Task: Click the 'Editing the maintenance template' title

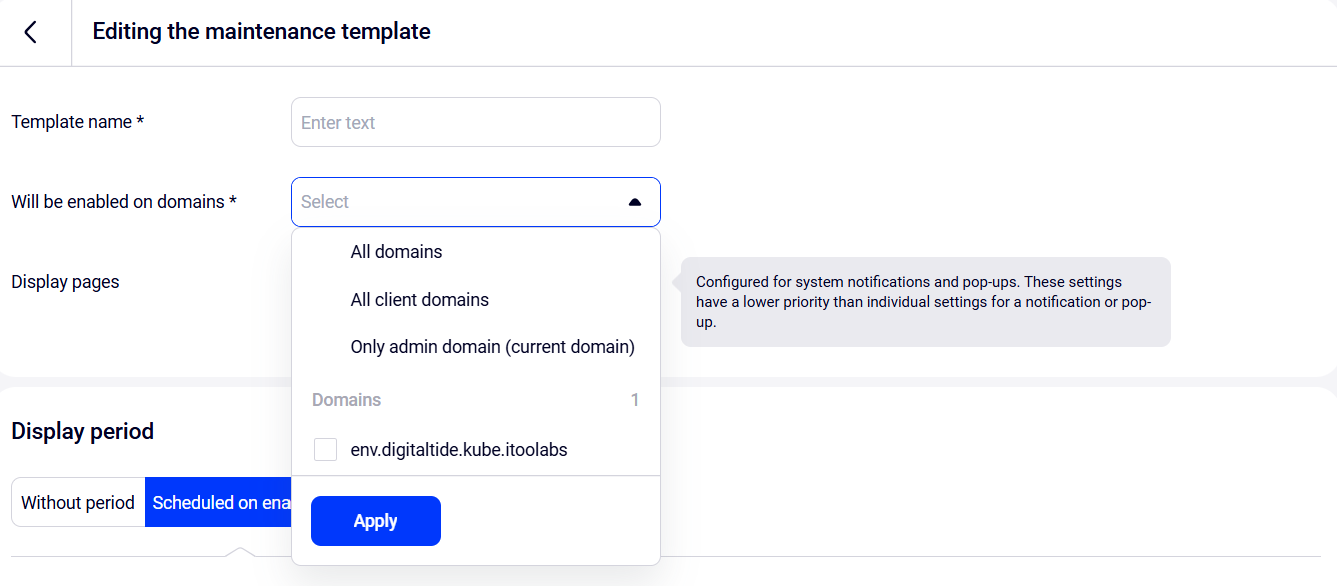Action: point(261,32)
